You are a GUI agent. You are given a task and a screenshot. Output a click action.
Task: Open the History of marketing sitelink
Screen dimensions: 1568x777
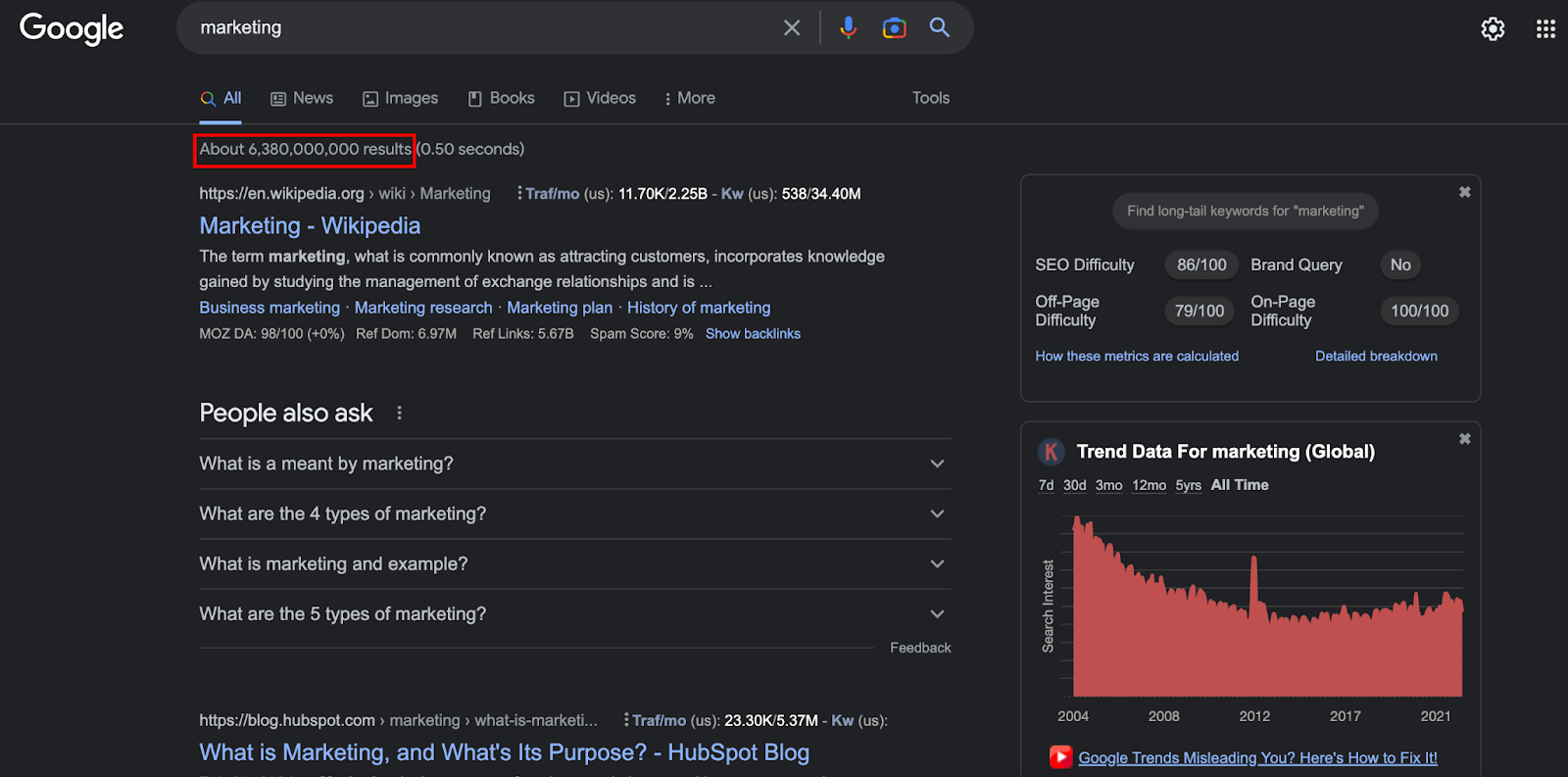[699, 308]
